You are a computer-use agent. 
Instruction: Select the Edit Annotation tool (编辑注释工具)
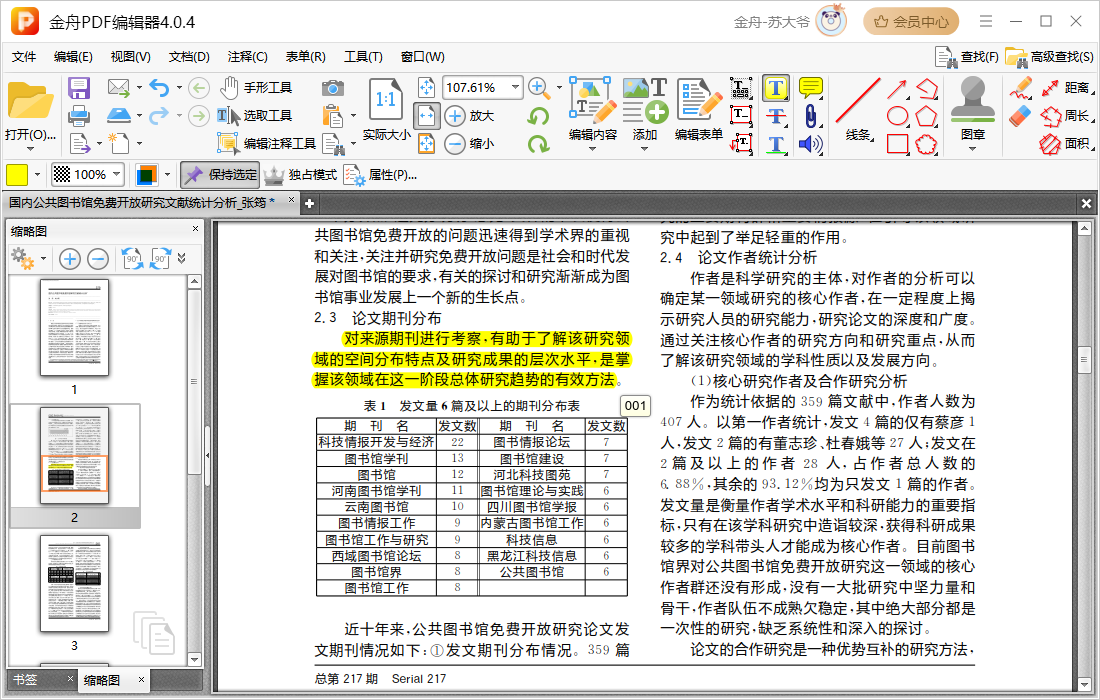267,144
